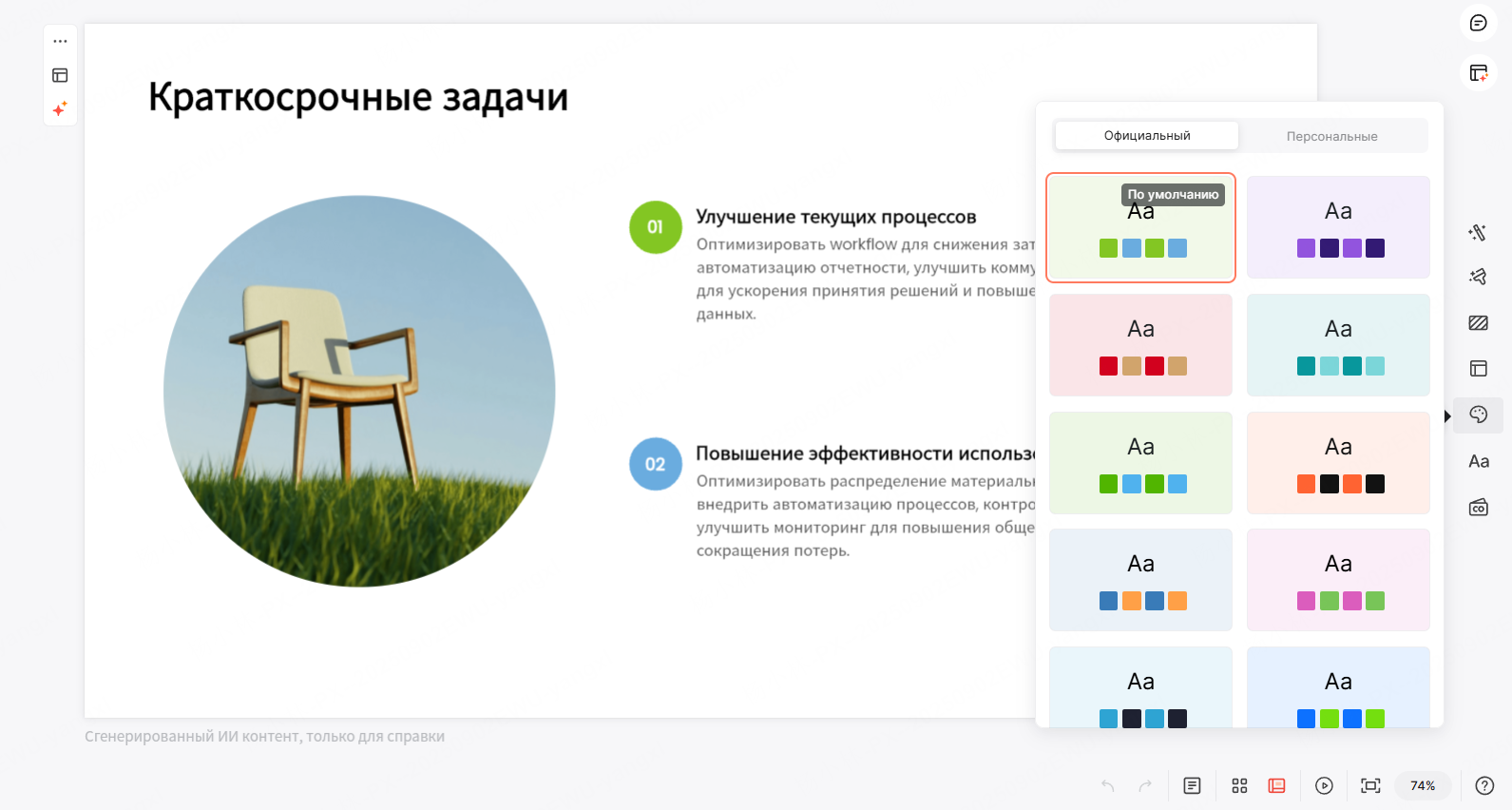Switch to the Персональные tab

[1331, 136]
